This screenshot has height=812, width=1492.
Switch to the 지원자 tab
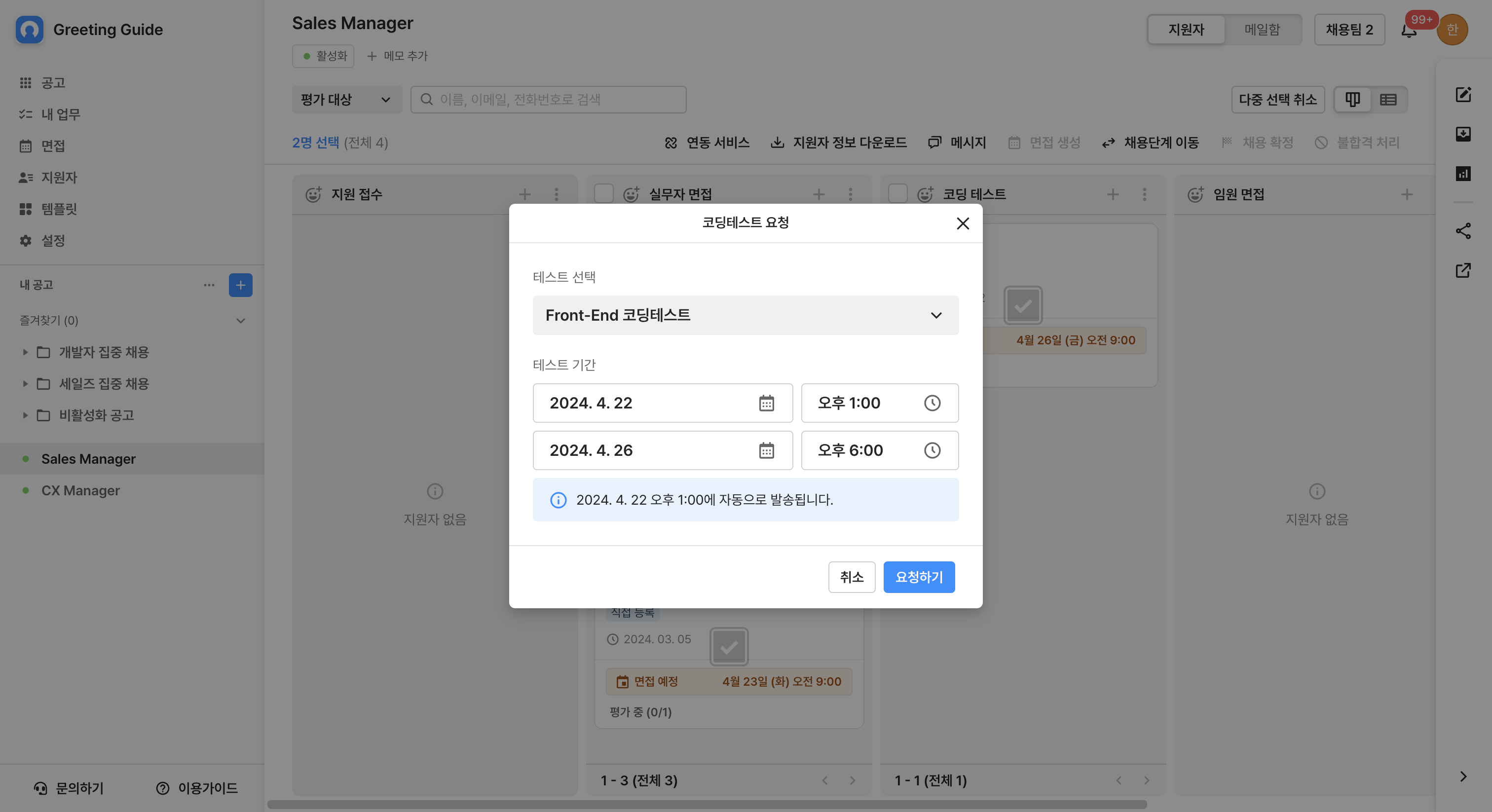[x=1186, y=30]
